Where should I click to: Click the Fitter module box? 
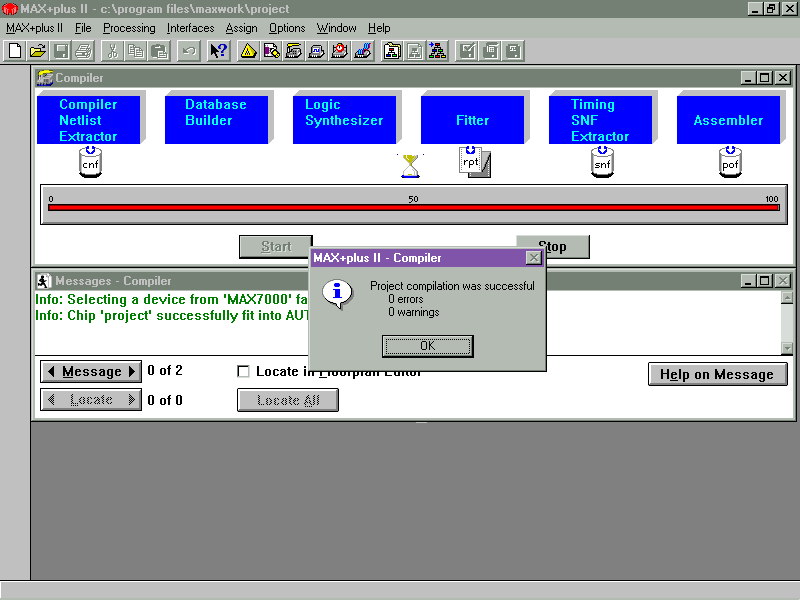point(472,120)
